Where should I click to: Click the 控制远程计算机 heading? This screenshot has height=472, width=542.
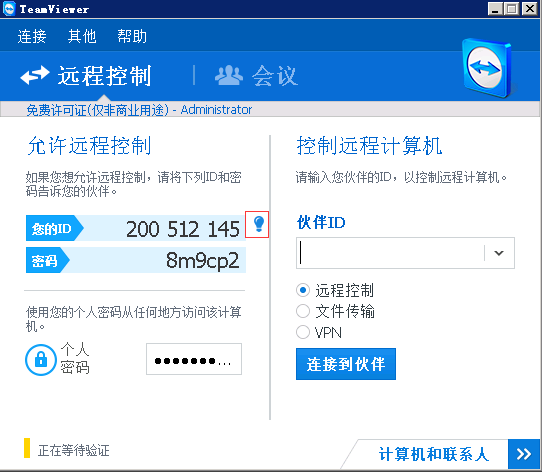click(x=370, y=146)
